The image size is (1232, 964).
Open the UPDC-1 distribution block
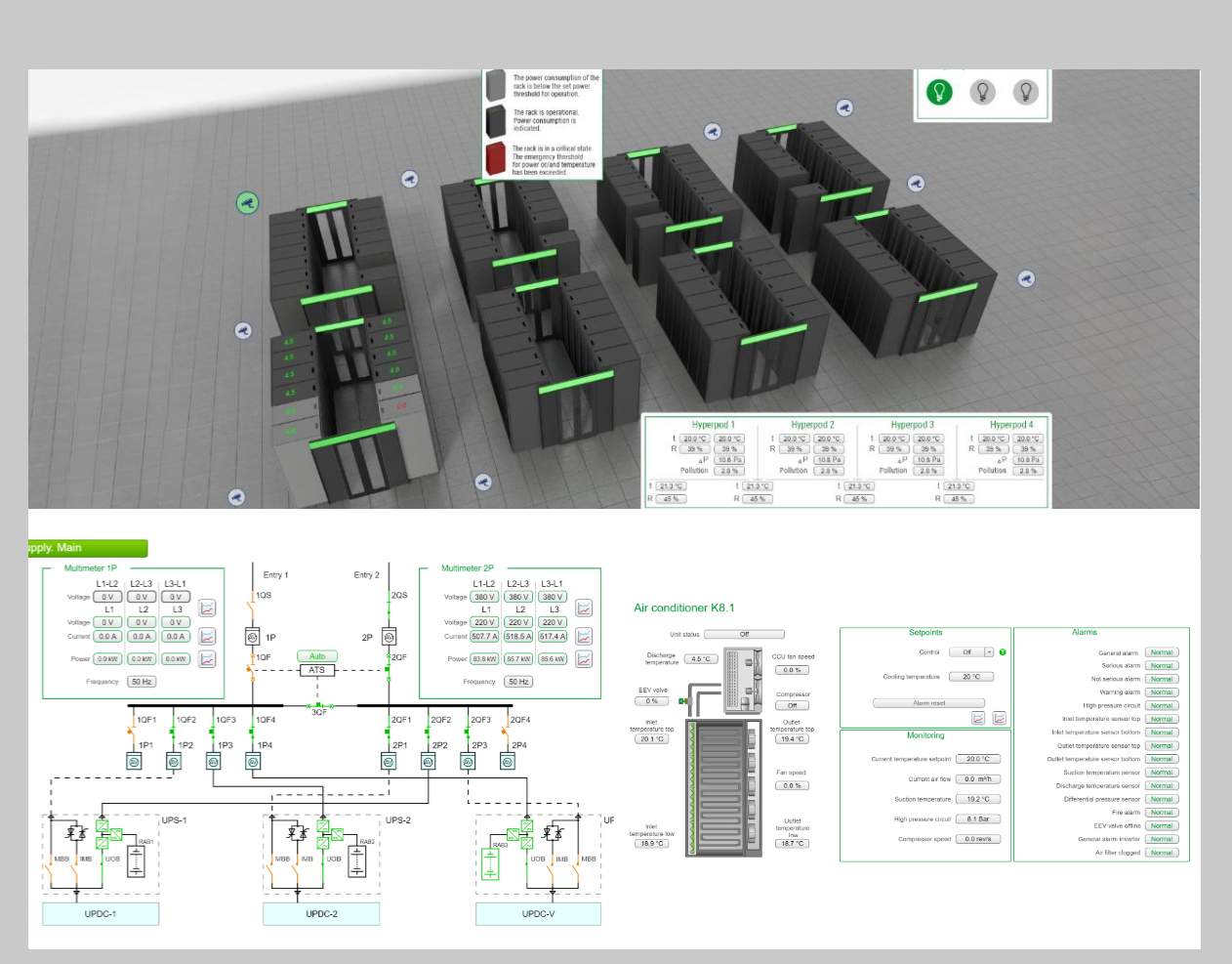(x=101, y=914)
